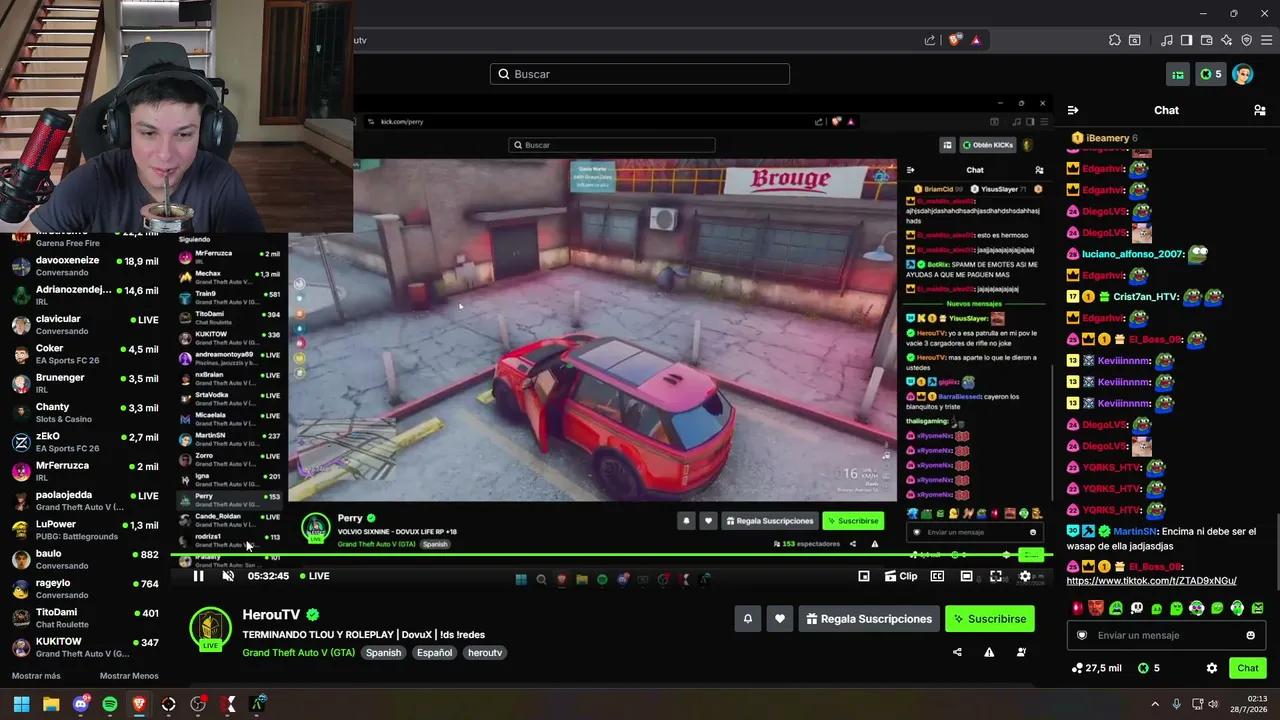Image resolution: width=1280 pixels, height=720 pixels.
Task: Click the green Chat send button
Action: coord(1248,668)
